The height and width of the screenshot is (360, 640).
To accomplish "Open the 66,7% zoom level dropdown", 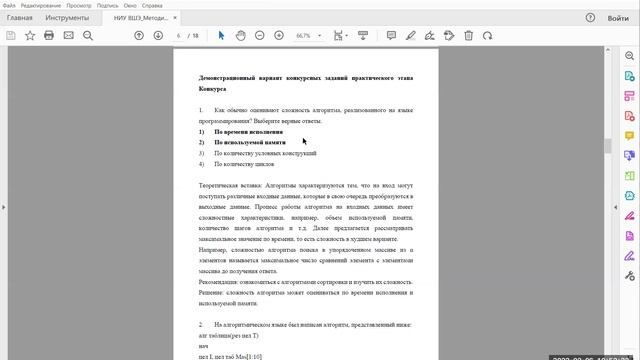I will click(x=308, y=36).
